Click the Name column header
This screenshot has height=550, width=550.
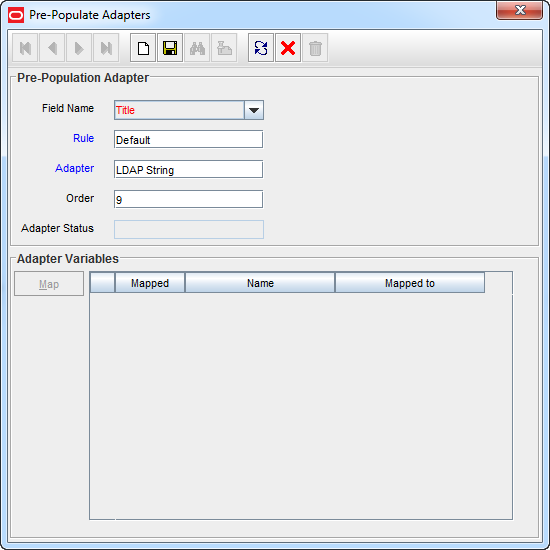coord(260,283)
